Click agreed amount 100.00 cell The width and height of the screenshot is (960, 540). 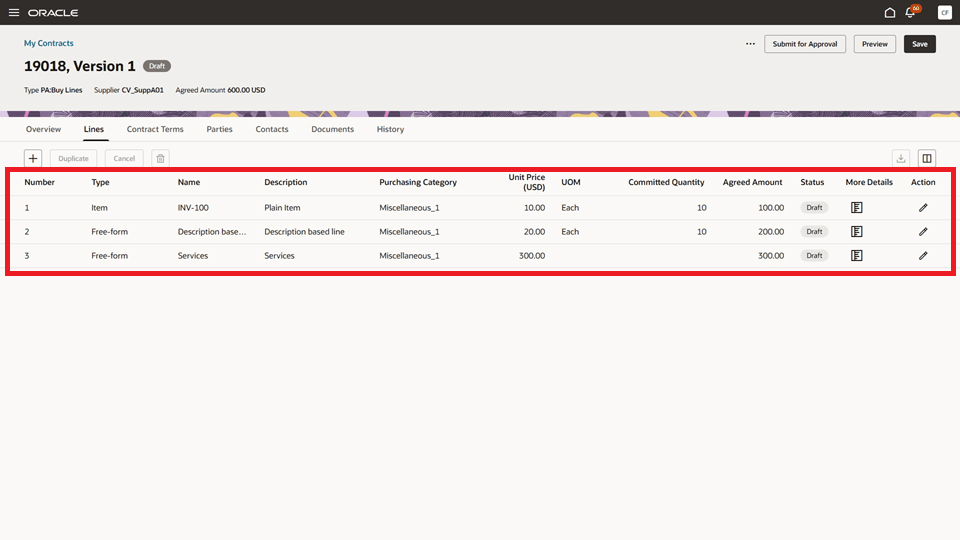[x=771, y=208]
